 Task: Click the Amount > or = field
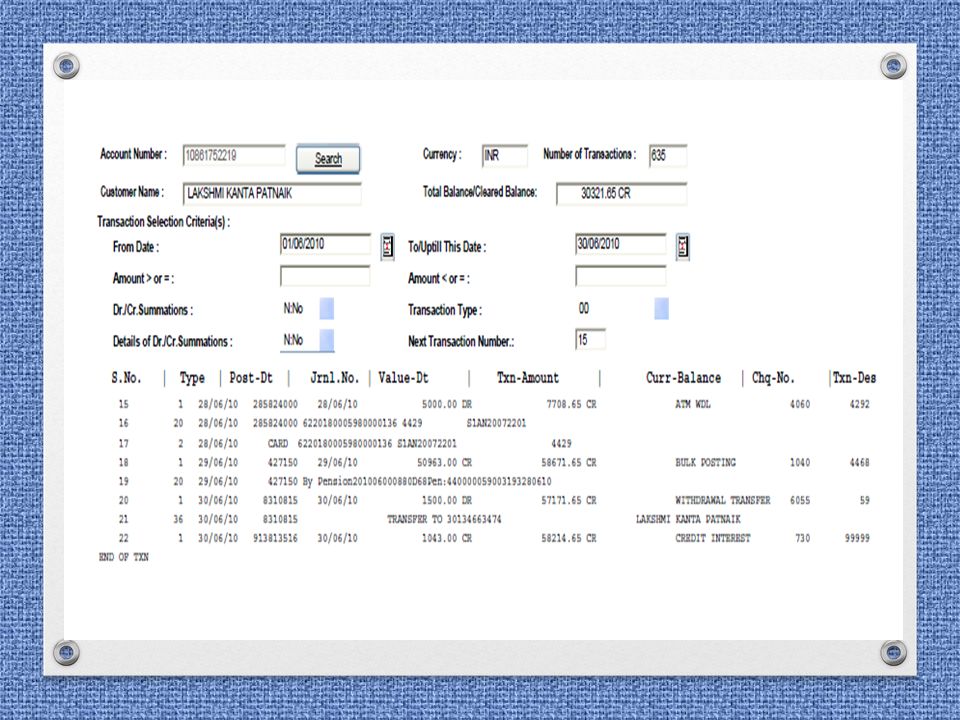[325, 276]
